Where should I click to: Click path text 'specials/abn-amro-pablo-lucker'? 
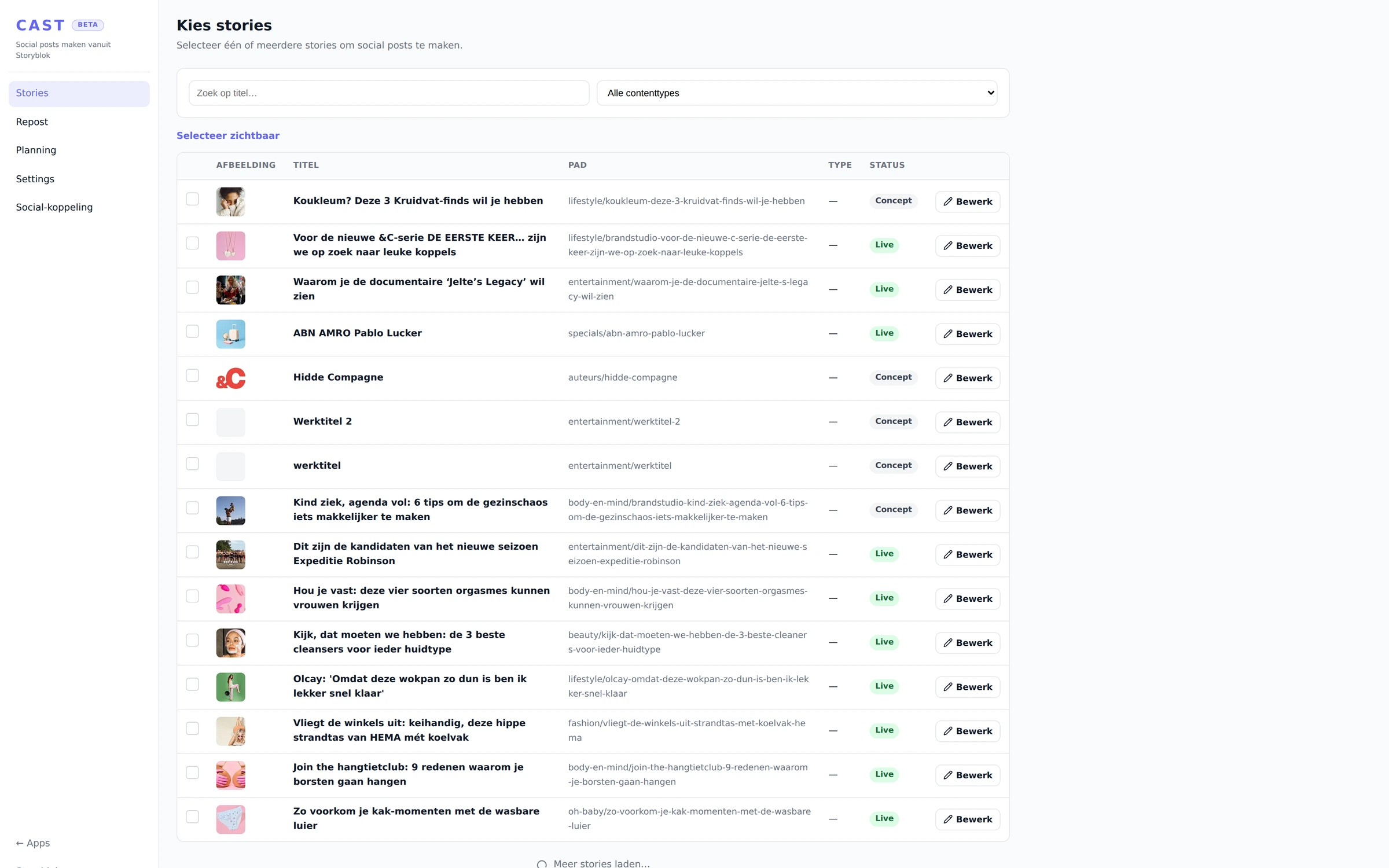point(636,333)
